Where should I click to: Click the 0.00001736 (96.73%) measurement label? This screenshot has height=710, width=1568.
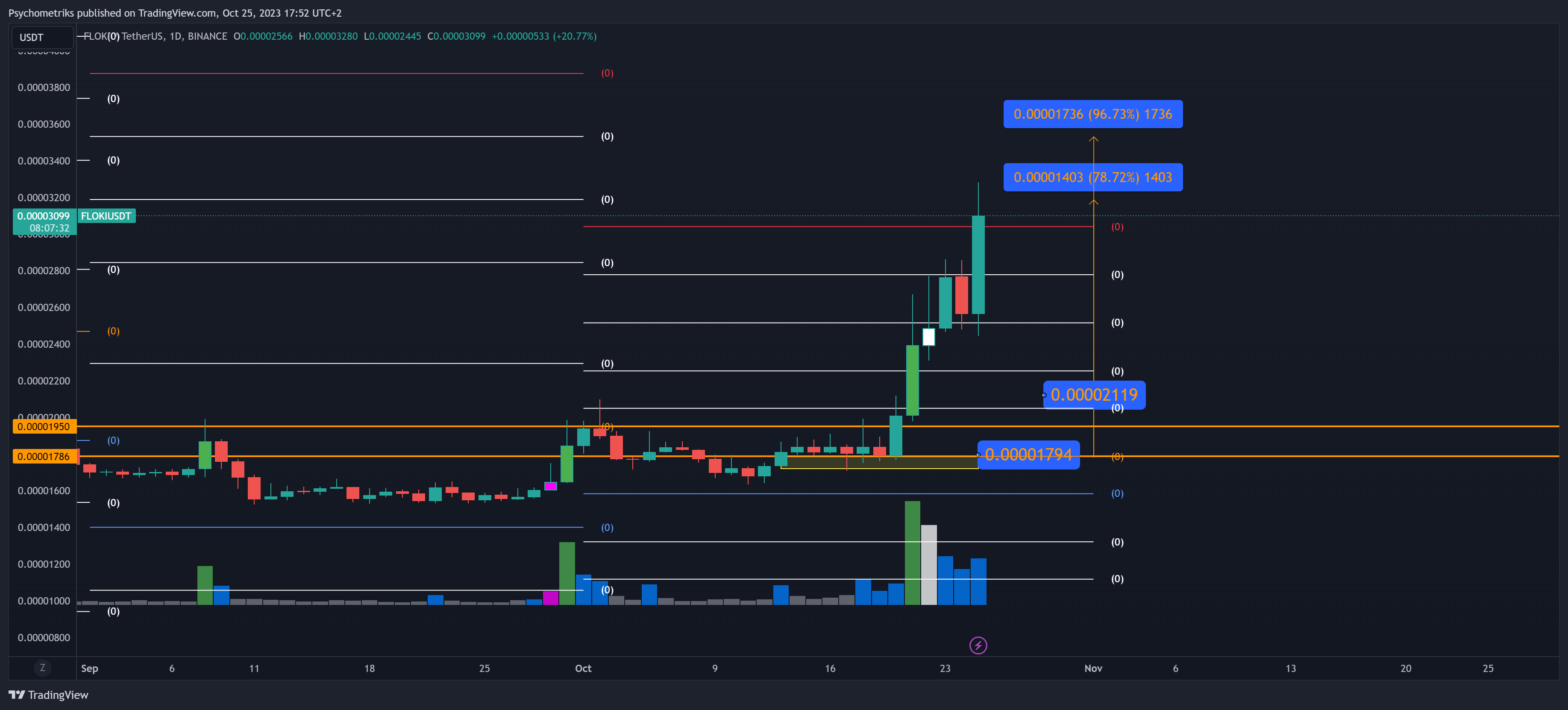(1092, 114)
